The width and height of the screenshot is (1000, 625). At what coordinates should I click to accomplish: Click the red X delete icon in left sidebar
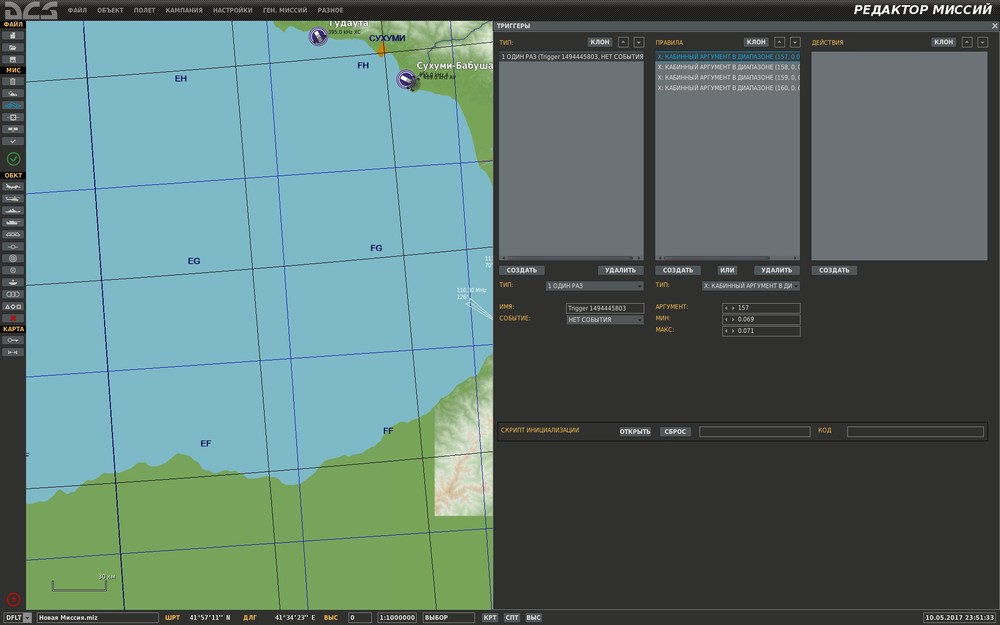click(x=13, y=318)
